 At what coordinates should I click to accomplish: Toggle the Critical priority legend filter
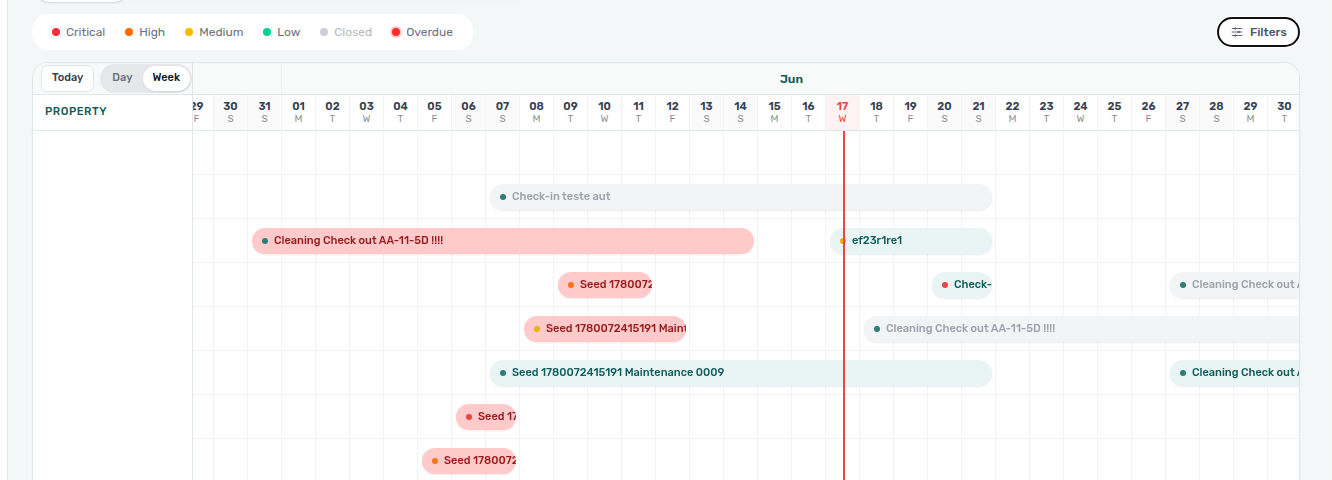pos(78,32)
